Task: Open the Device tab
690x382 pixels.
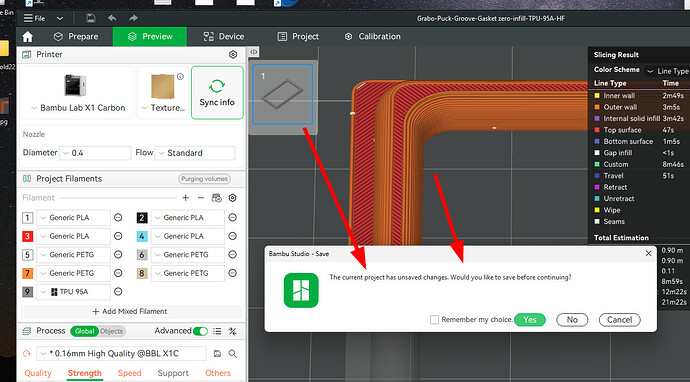Action: [x=224, y=37]
